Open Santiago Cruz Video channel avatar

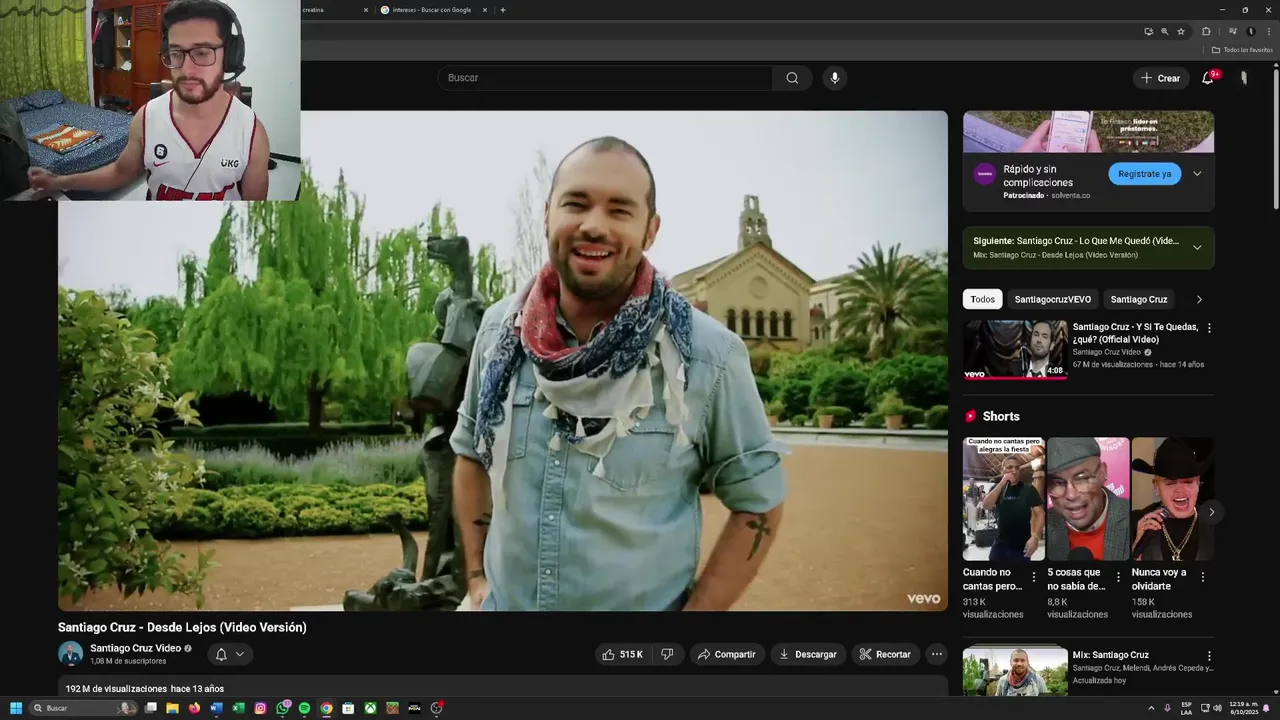pyautogui.click(x=70, y=654)
